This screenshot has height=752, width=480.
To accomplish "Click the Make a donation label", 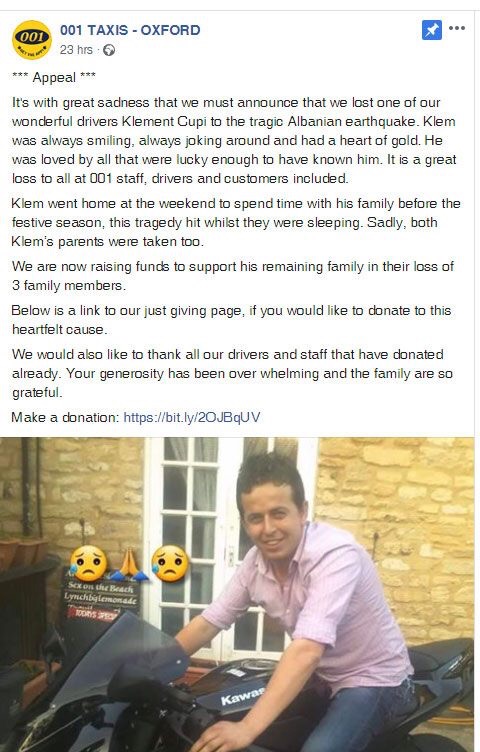I will tap(65, 417).
